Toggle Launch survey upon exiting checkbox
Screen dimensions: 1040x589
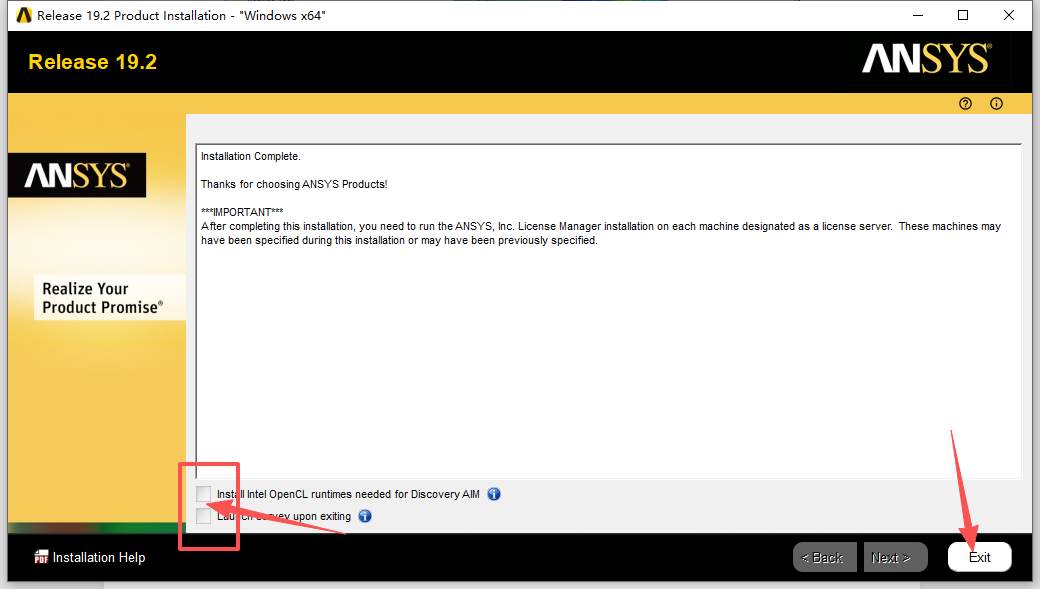tap(205, 516)
